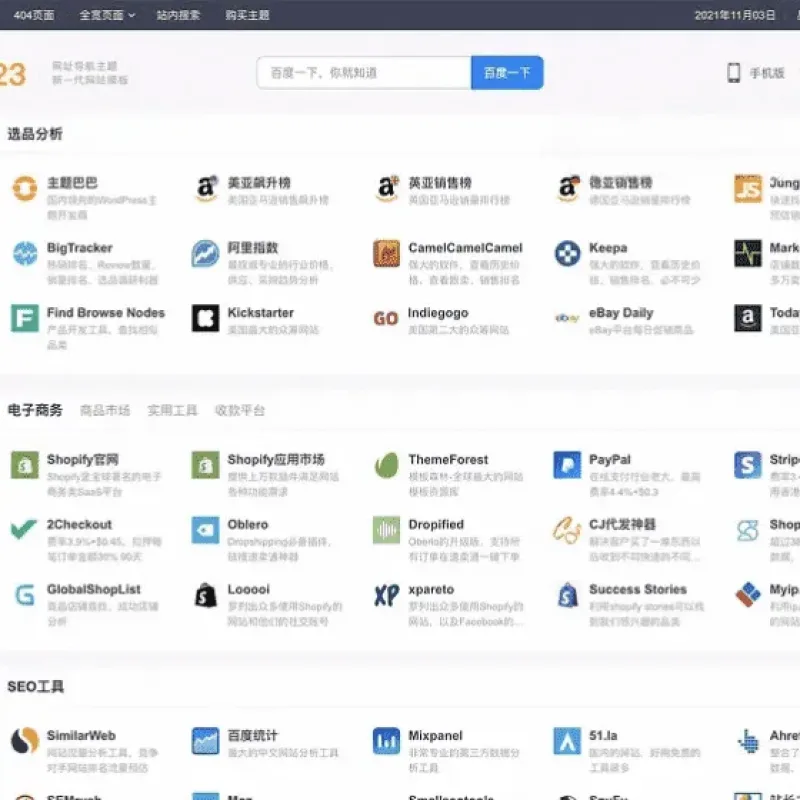
Task: Select the 商品市场 tab
Action: click(x=105, y=410)
